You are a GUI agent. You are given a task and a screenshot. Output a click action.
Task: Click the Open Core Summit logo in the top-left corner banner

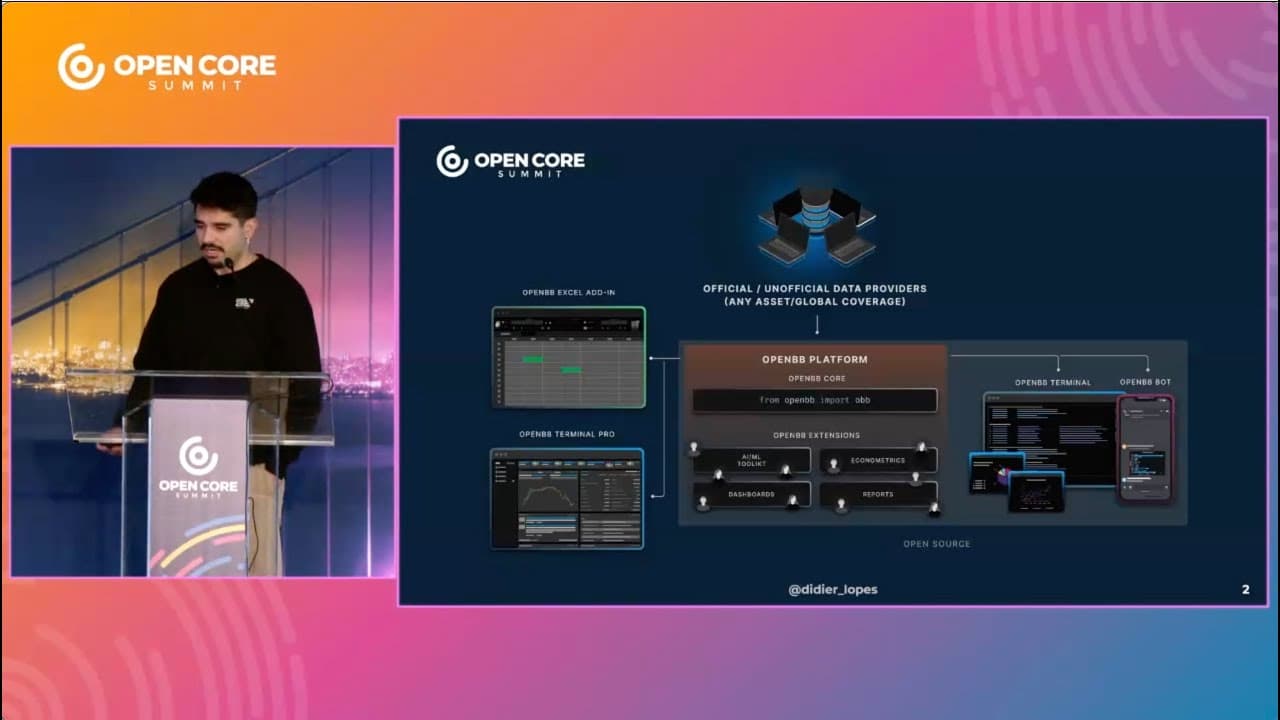(x=166, y=68)
